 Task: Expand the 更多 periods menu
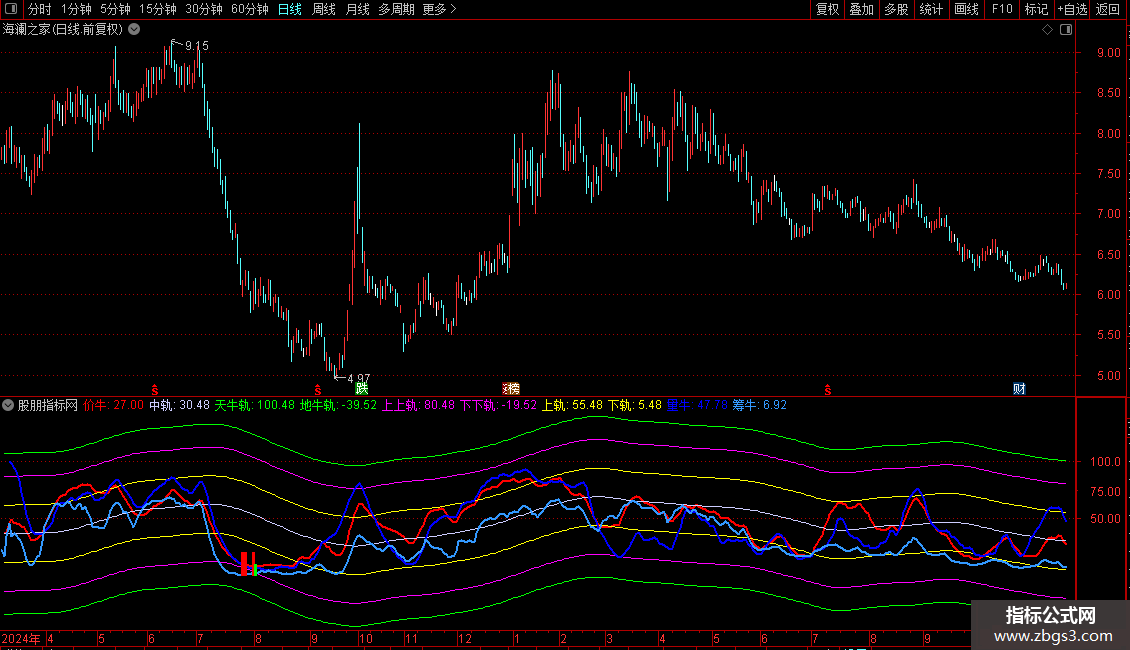pyautogui.click(x=438, y=9)
